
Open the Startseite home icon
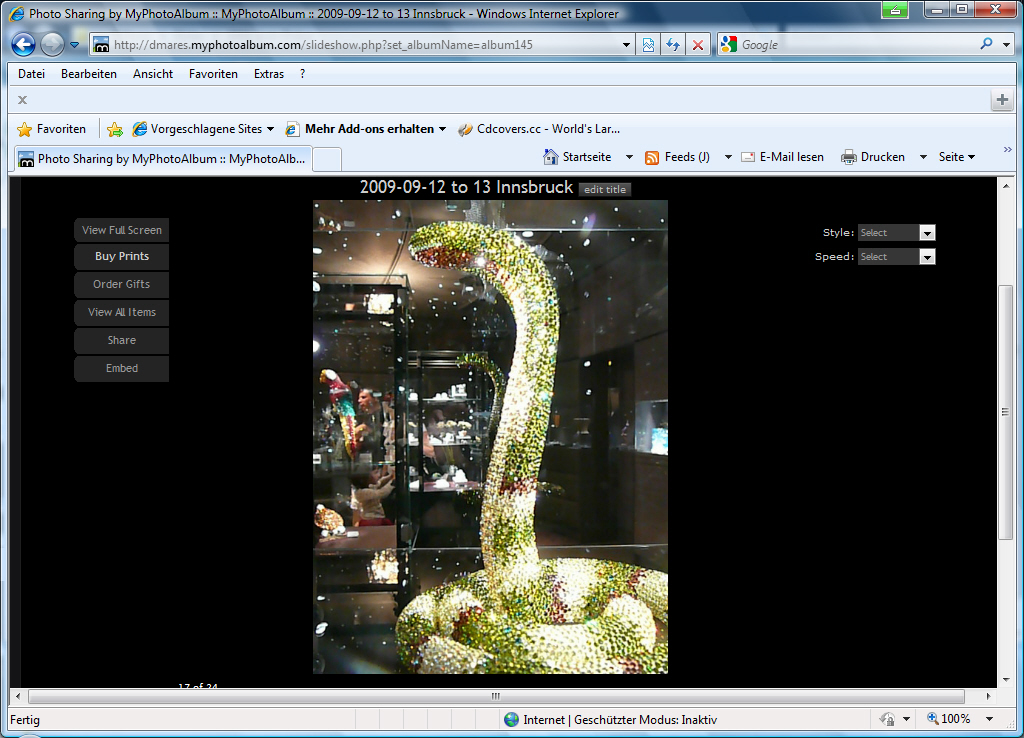pos(551,157)
